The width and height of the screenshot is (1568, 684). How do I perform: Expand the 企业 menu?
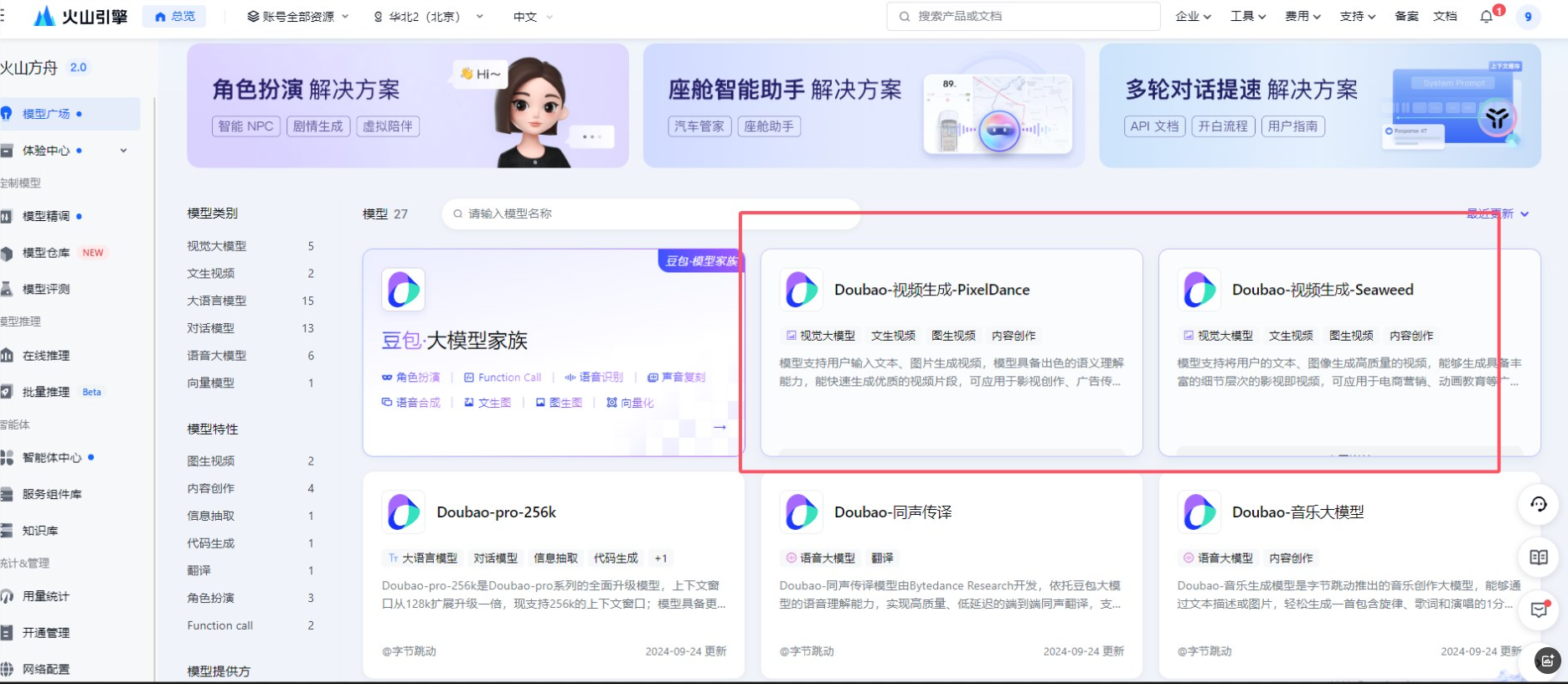pyautogui.click(x=1193, y=16)
